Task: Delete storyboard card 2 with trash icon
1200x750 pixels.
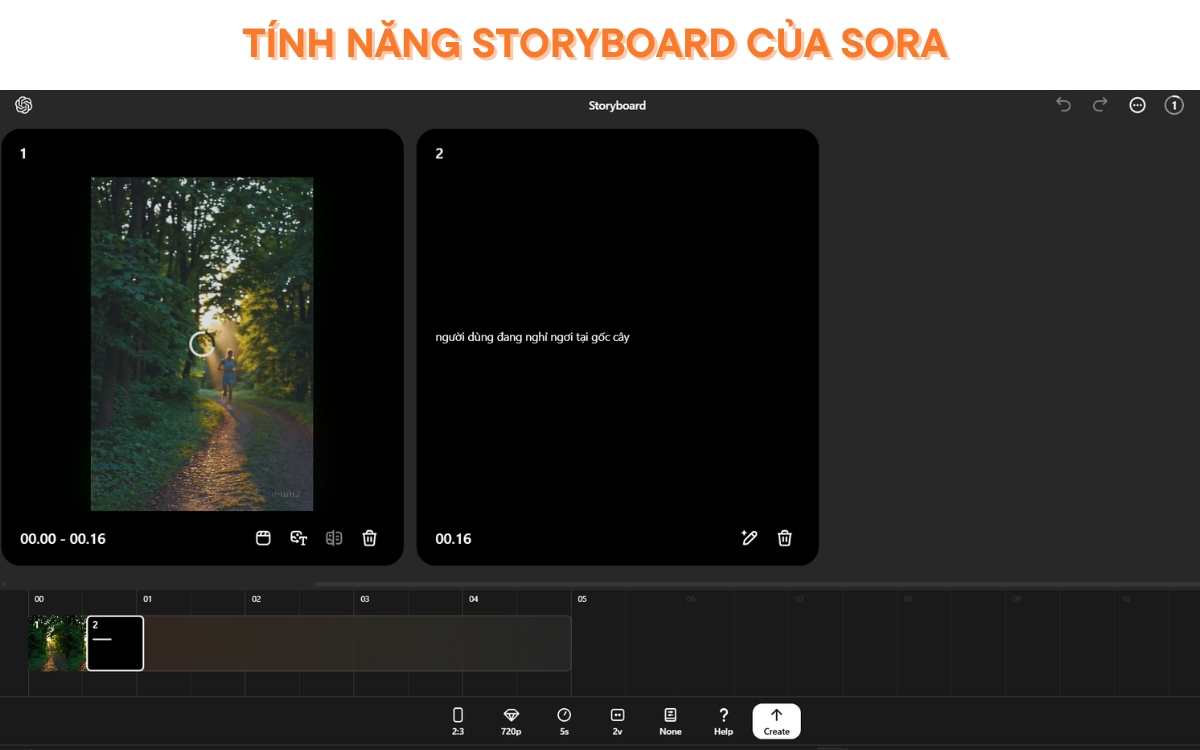Action: (785, 538)
